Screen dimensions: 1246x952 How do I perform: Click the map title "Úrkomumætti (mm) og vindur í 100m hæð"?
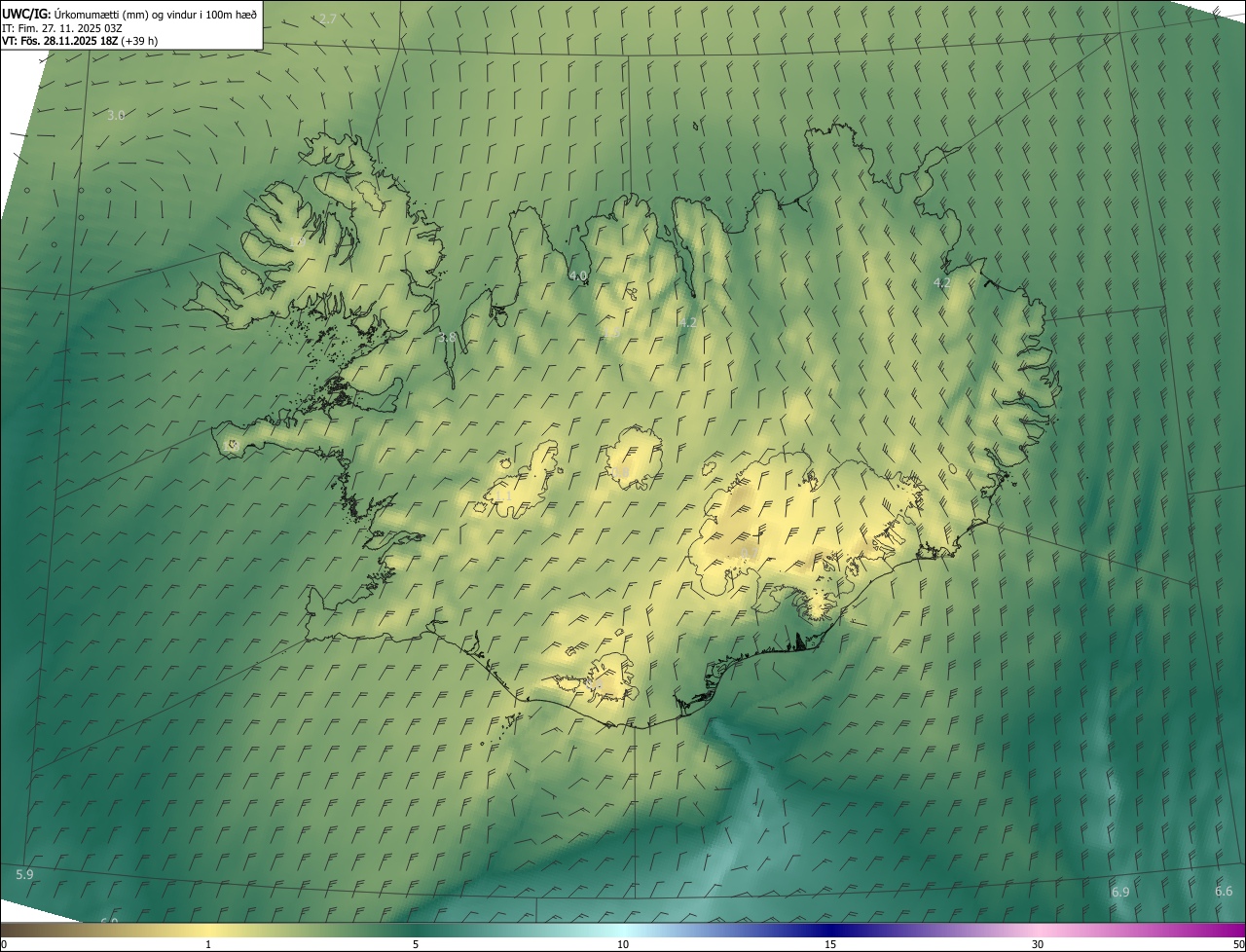[x=155, y=14]
